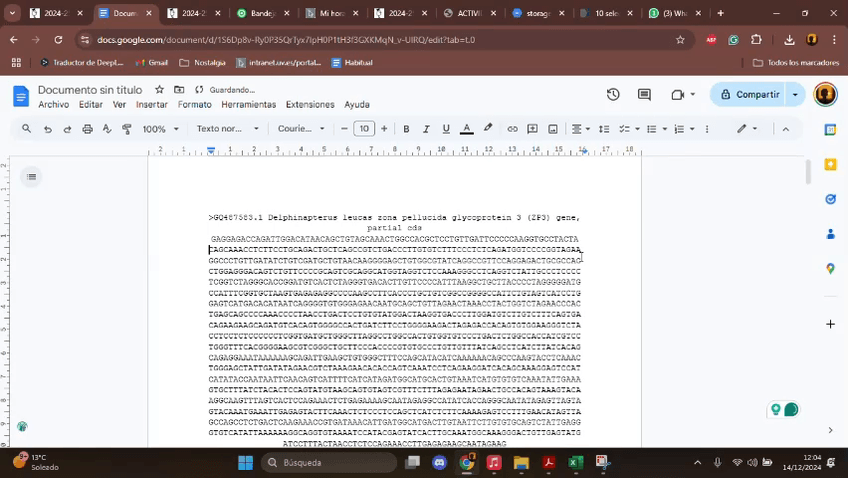Open the checklist dropdown arrow
The height and width of the screenshot is (478, 848).
click(637, 129)
